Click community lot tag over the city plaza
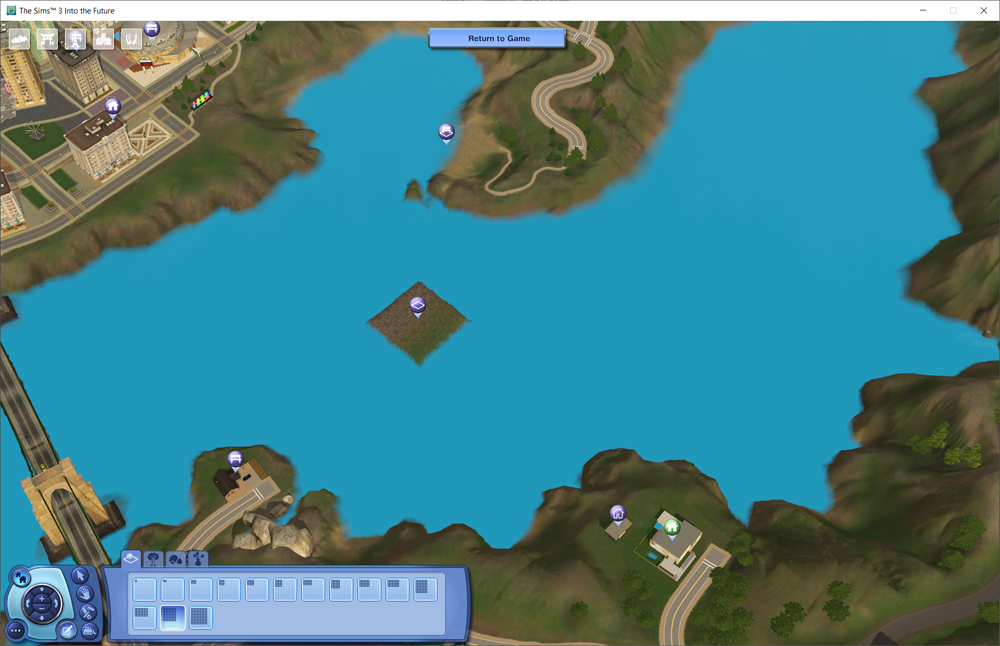This screenshot has width=1000, height=646. click(152, 29)
